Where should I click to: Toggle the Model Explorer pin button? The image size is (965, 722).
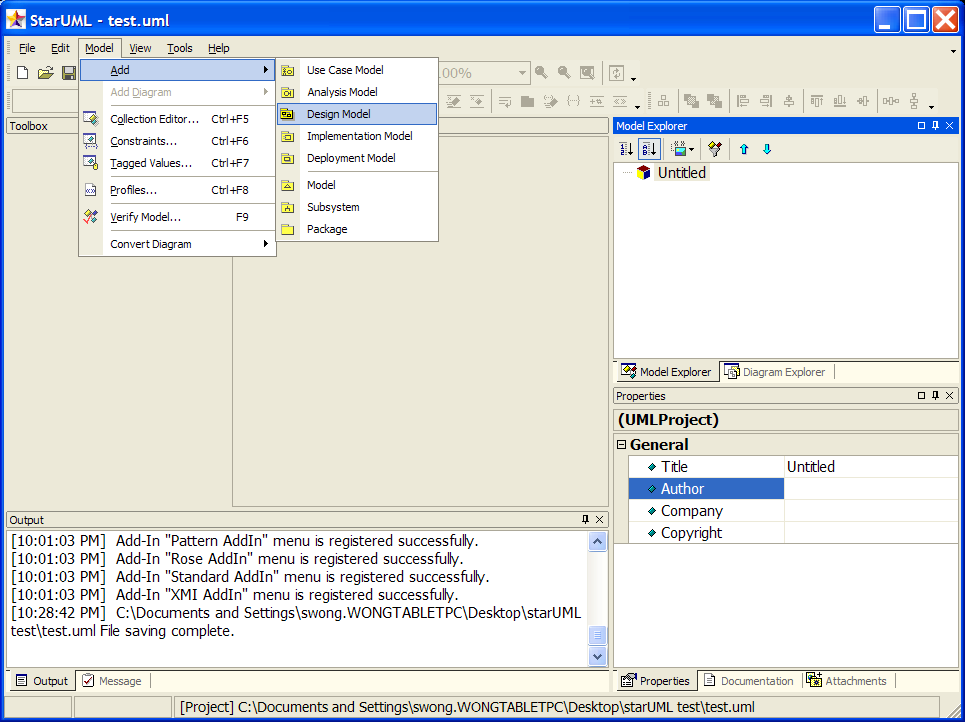point(935,126)
